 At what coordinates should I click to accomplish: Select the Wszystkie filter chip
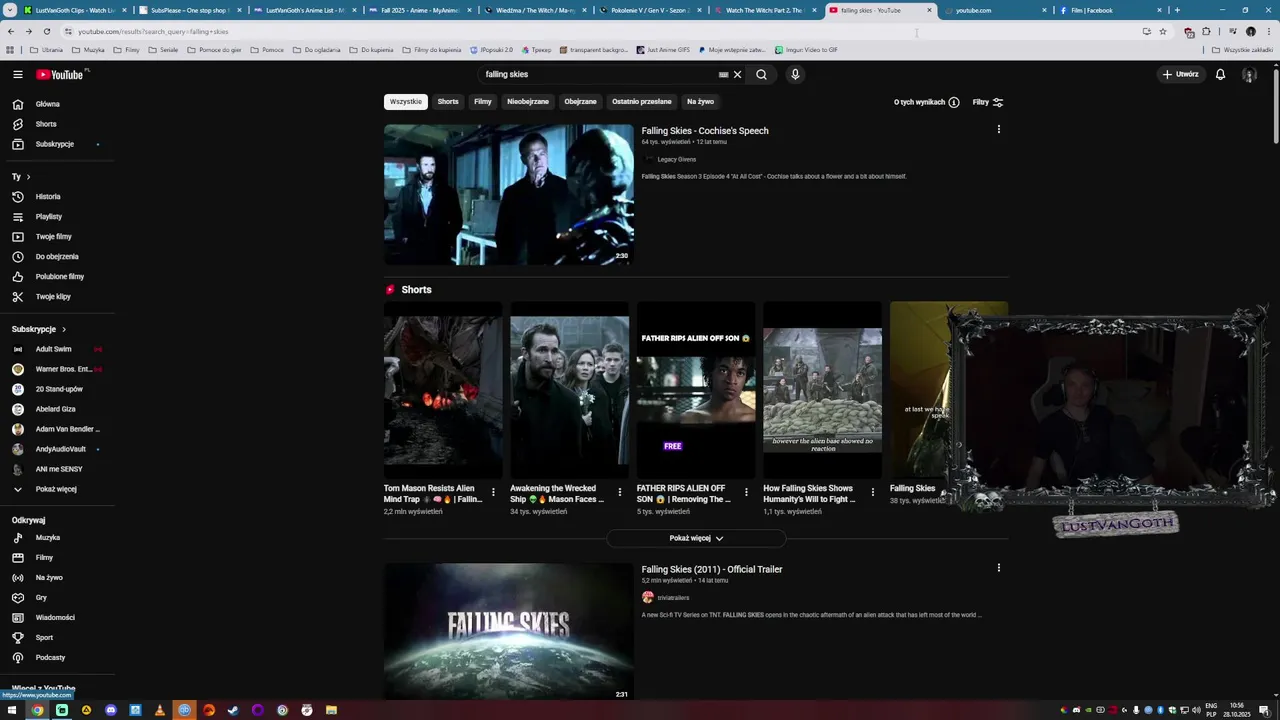click(406, 101)
